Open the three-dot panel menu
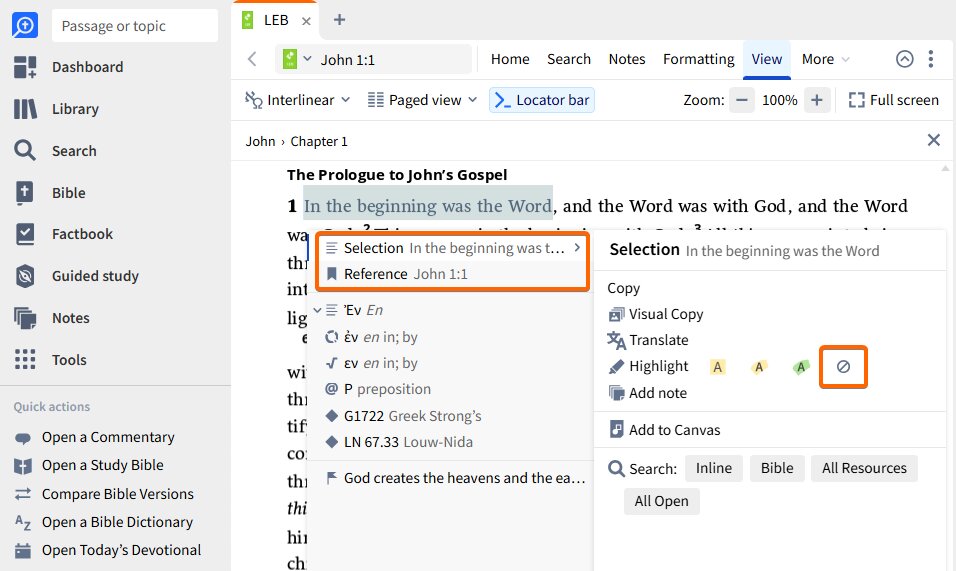956x571 pixels. (930, 59)
